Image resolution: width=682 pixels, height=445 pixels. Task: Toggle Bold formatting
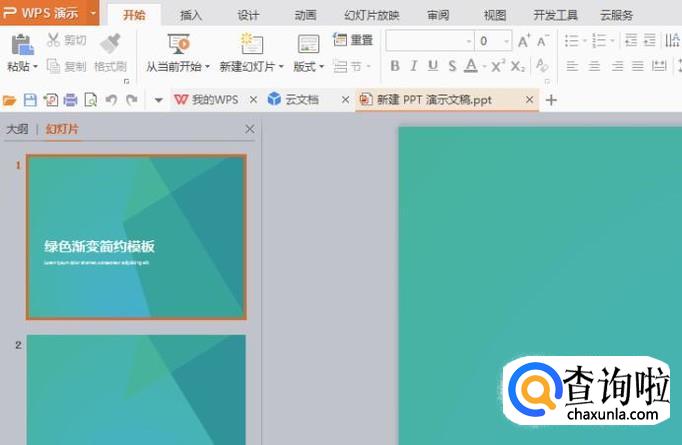point(395,66)
